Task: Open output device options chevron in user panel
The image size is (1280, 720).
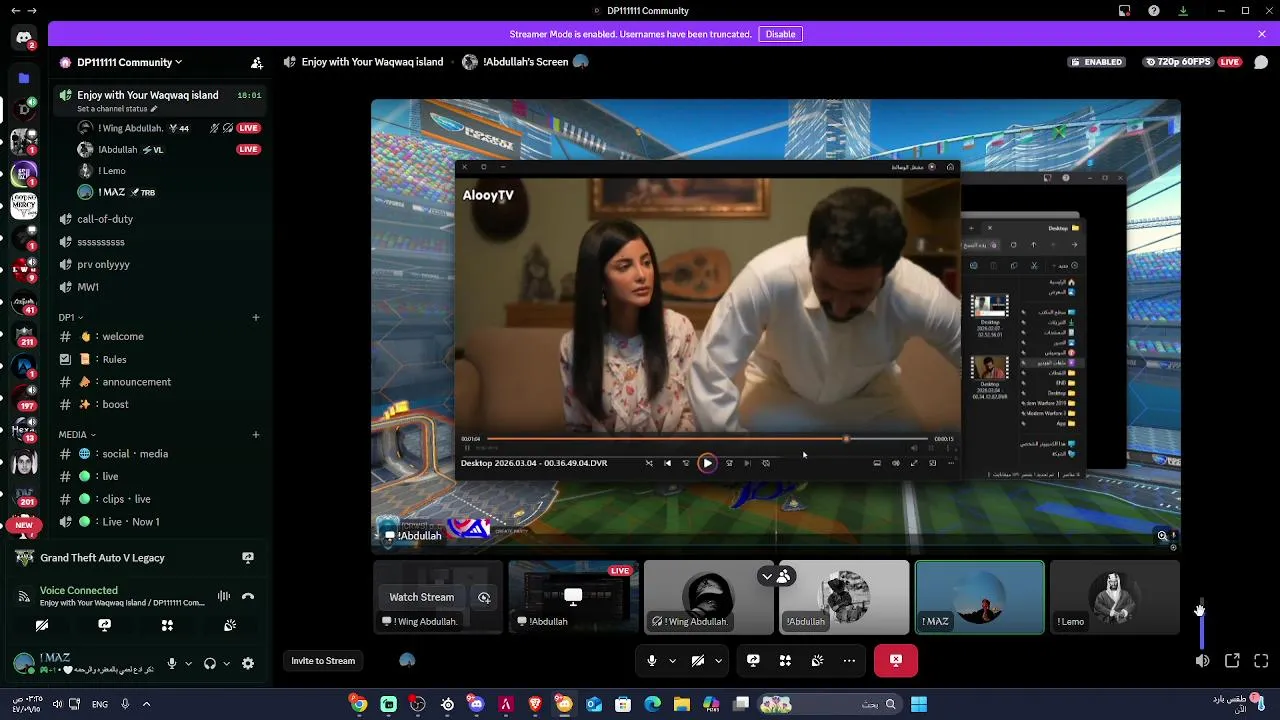Action: tap(226, 663)
